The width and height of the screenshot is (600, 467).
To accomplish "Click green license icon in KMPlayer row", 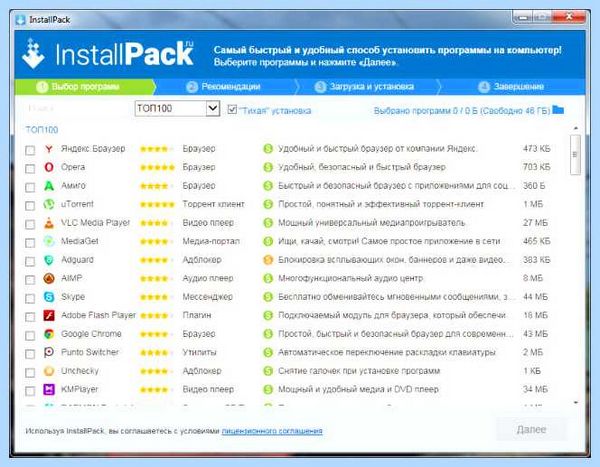I will pos(268,389).
